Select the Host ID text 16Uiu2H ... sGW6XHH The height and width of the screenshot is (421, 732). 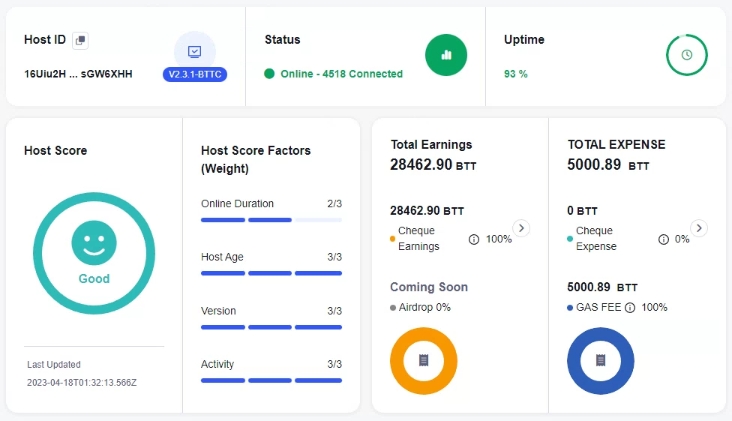click(x=78, y=74)
